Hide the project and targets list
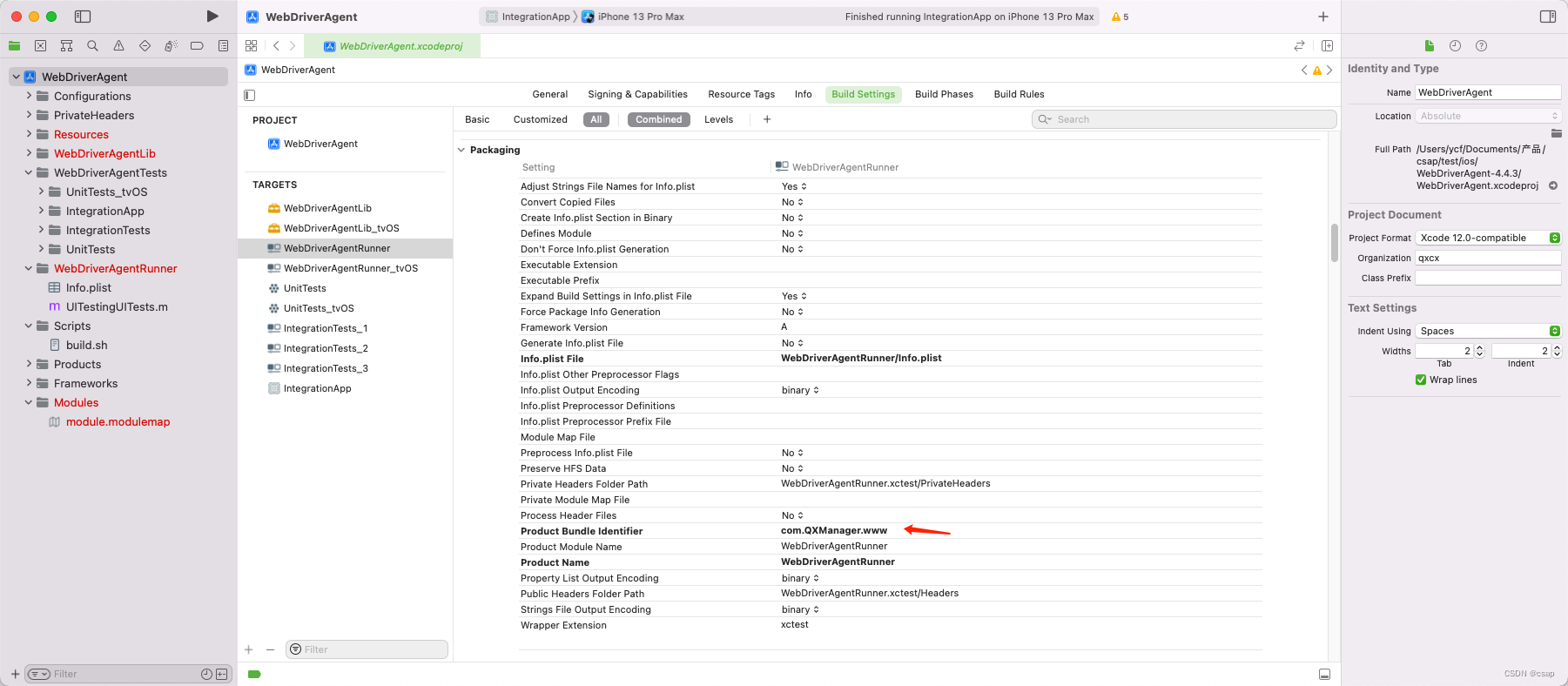The height and width of the screenshot is (686, 1568). click(x=250, y=95)
